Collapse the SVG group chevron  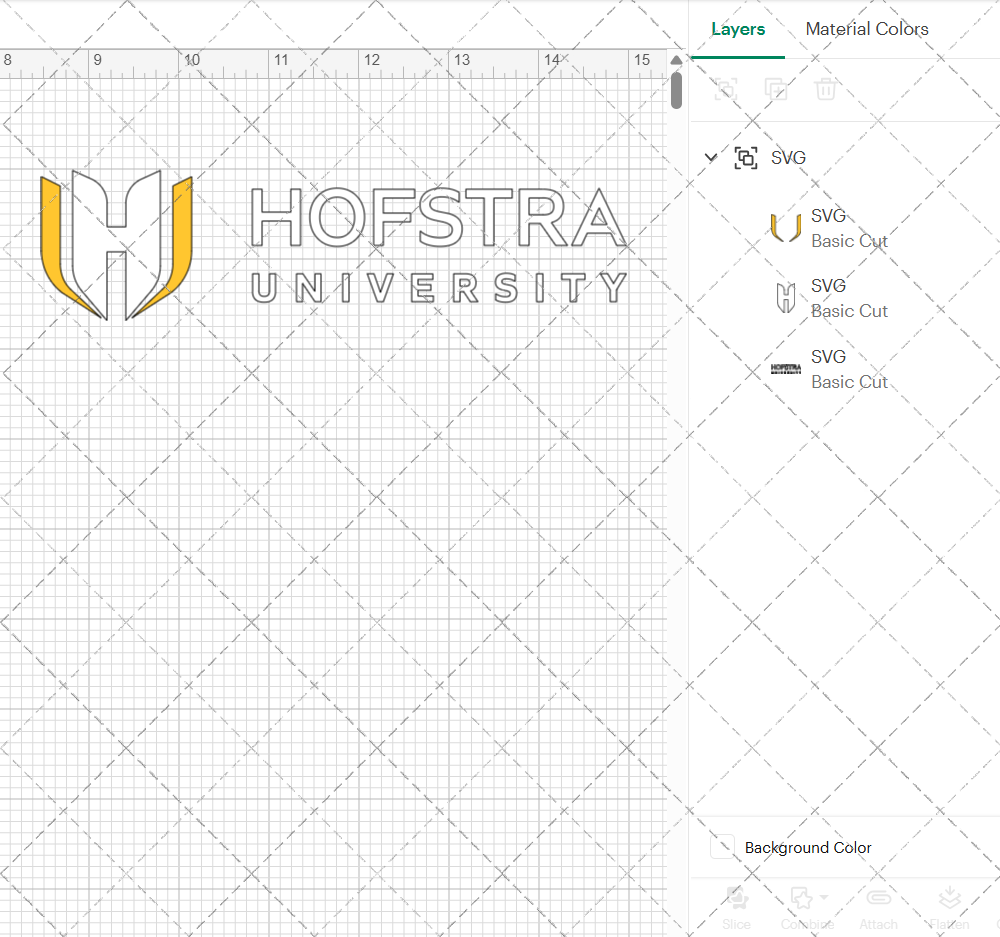point(710,157)
